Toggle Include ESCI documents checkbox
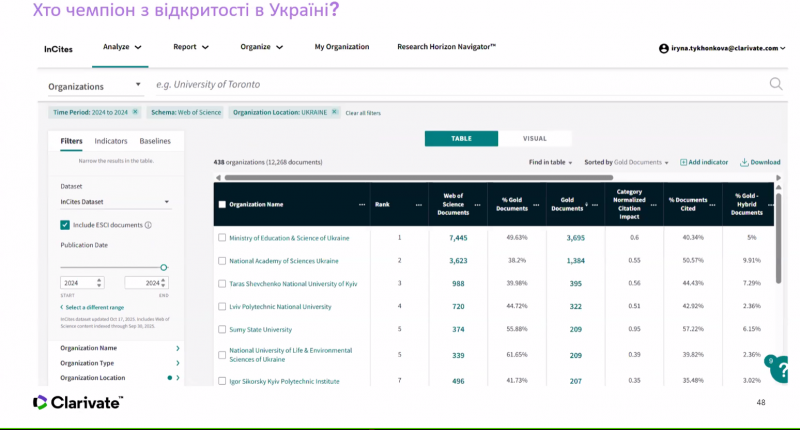 [65, 225]
